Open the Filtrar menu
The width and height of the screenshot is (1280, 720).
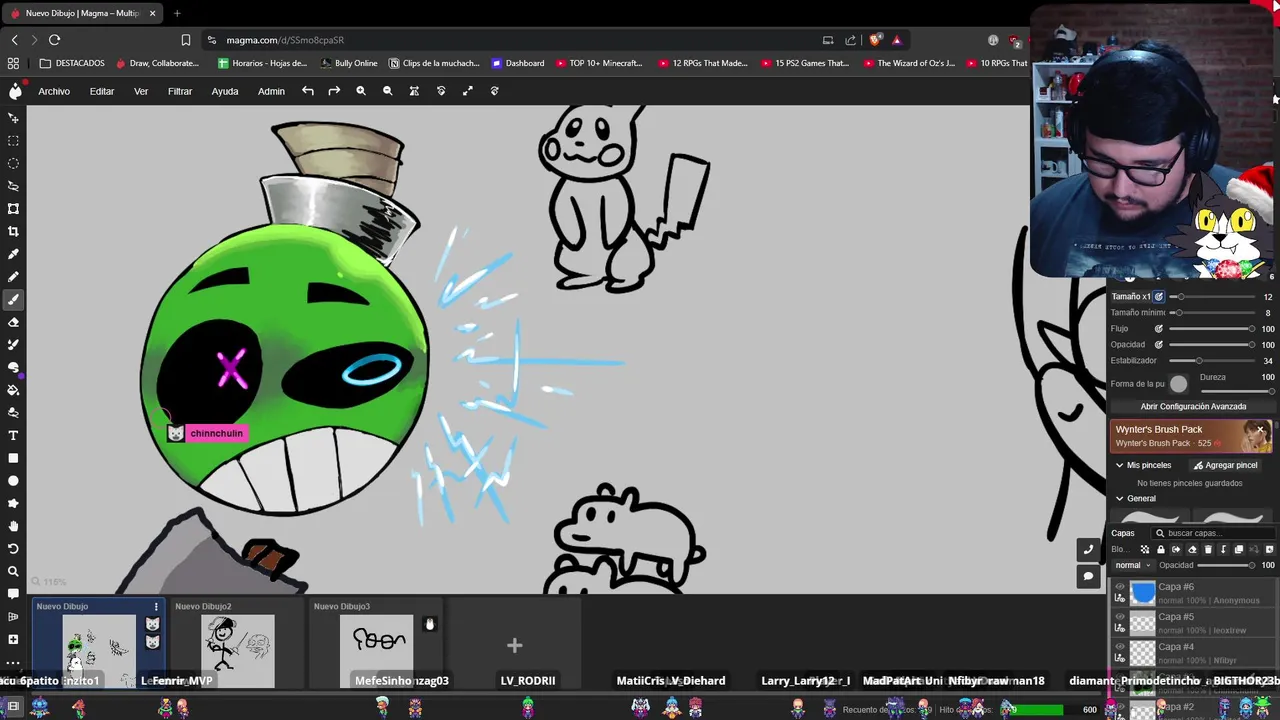tap(180, 91)
